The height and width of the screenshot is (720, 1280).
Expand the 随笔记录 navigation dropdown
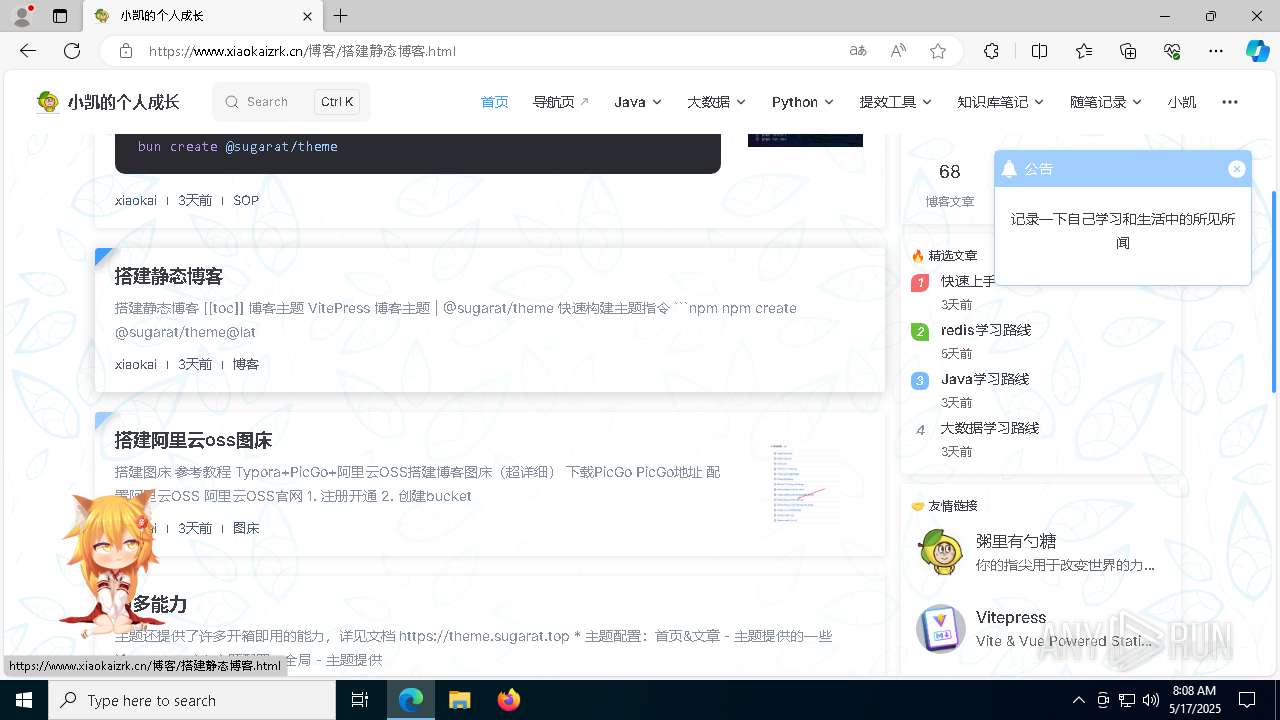[1106, 102]
